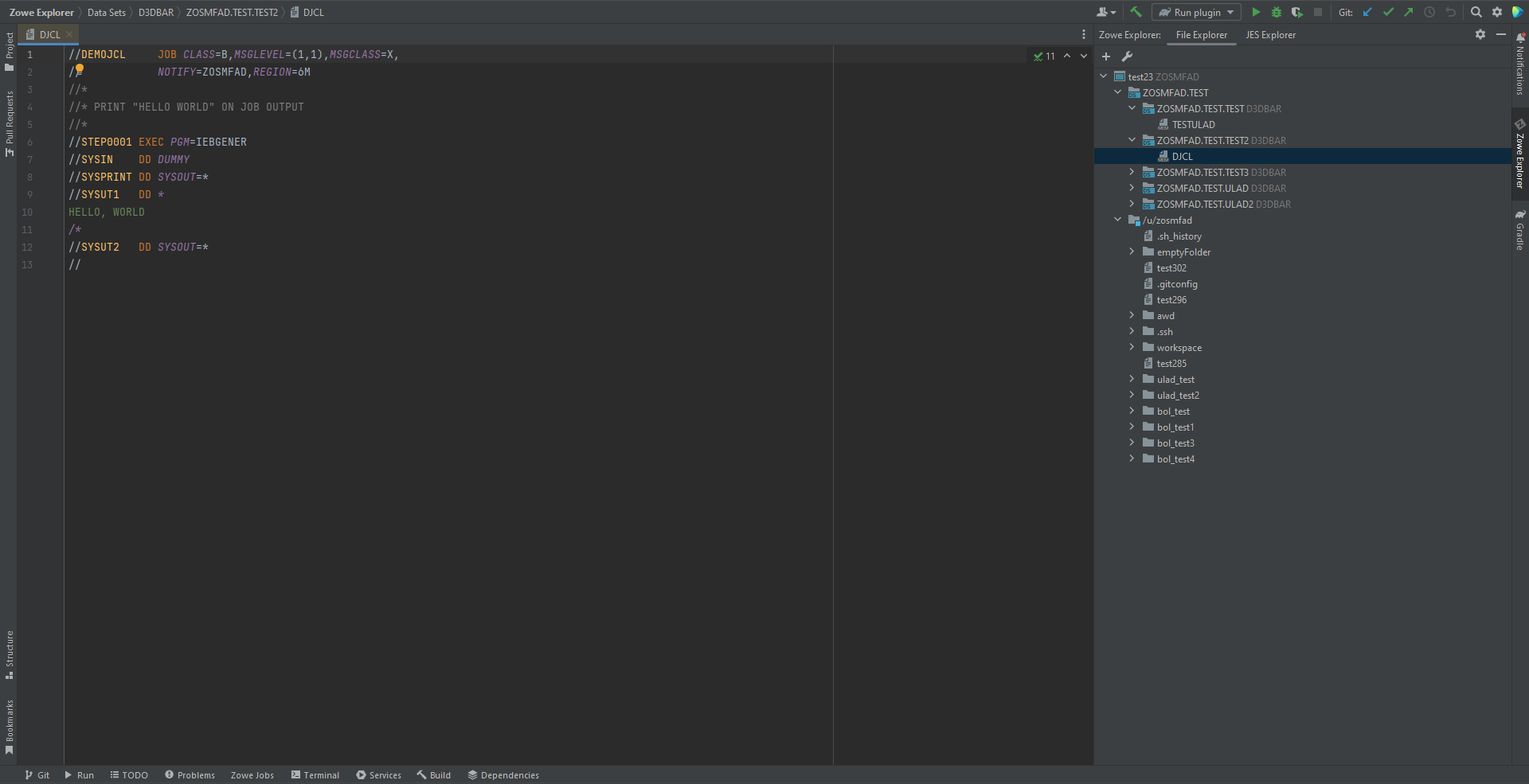Viewport: 1529px width, 784px height.
Task: Click the Git Rollback icon
Action: click(x=1450, y=12)
